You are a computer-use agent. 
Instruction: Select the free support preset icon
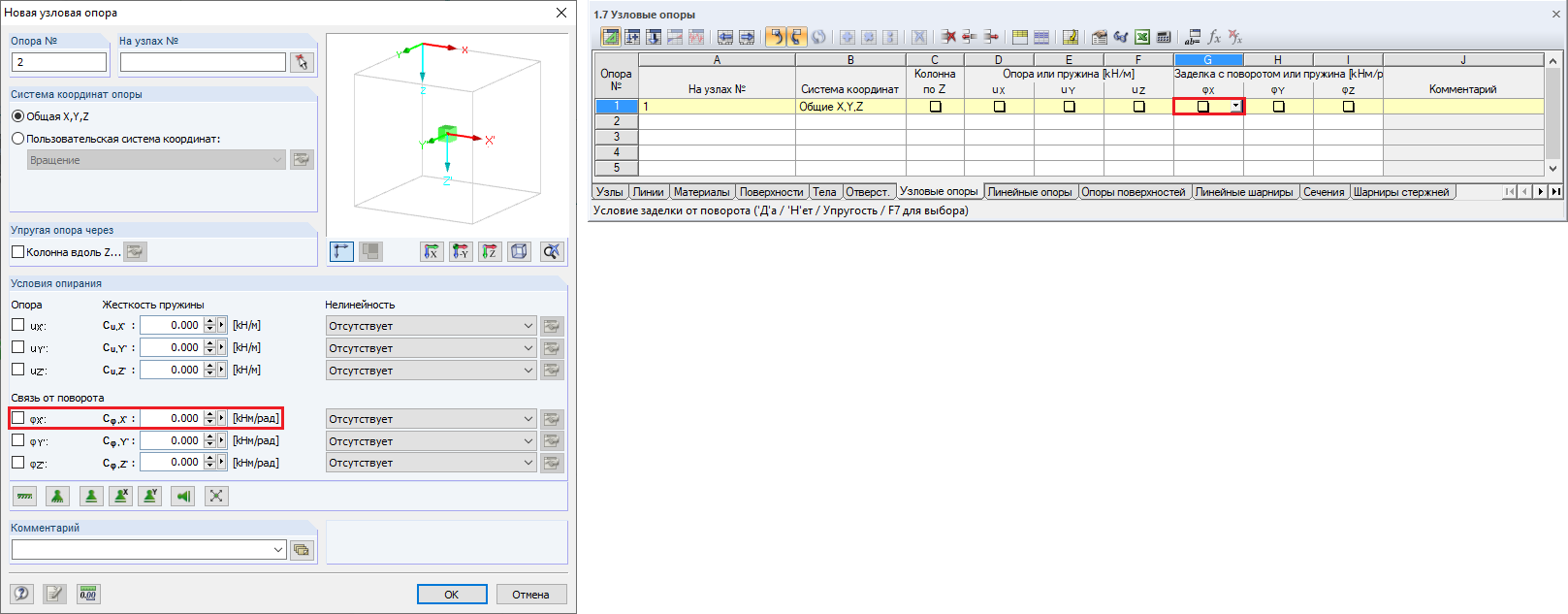(x=216, y=496)
